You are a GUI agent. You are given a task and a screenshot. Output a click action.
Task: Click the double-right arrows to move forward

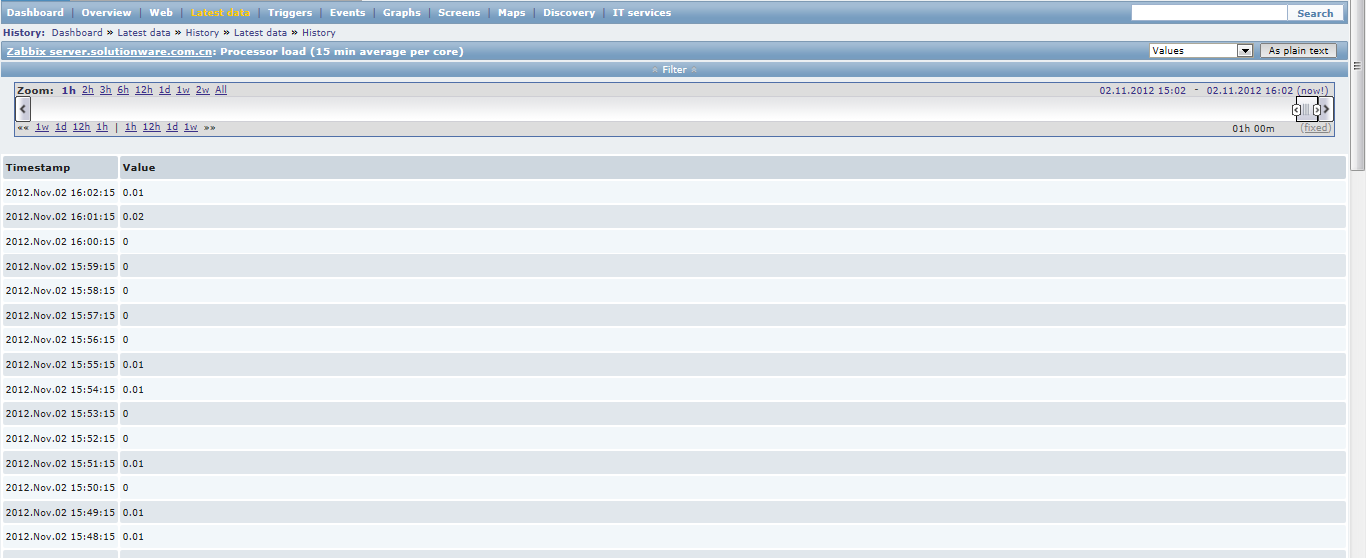pyautogui.click(x=209, y=127)
